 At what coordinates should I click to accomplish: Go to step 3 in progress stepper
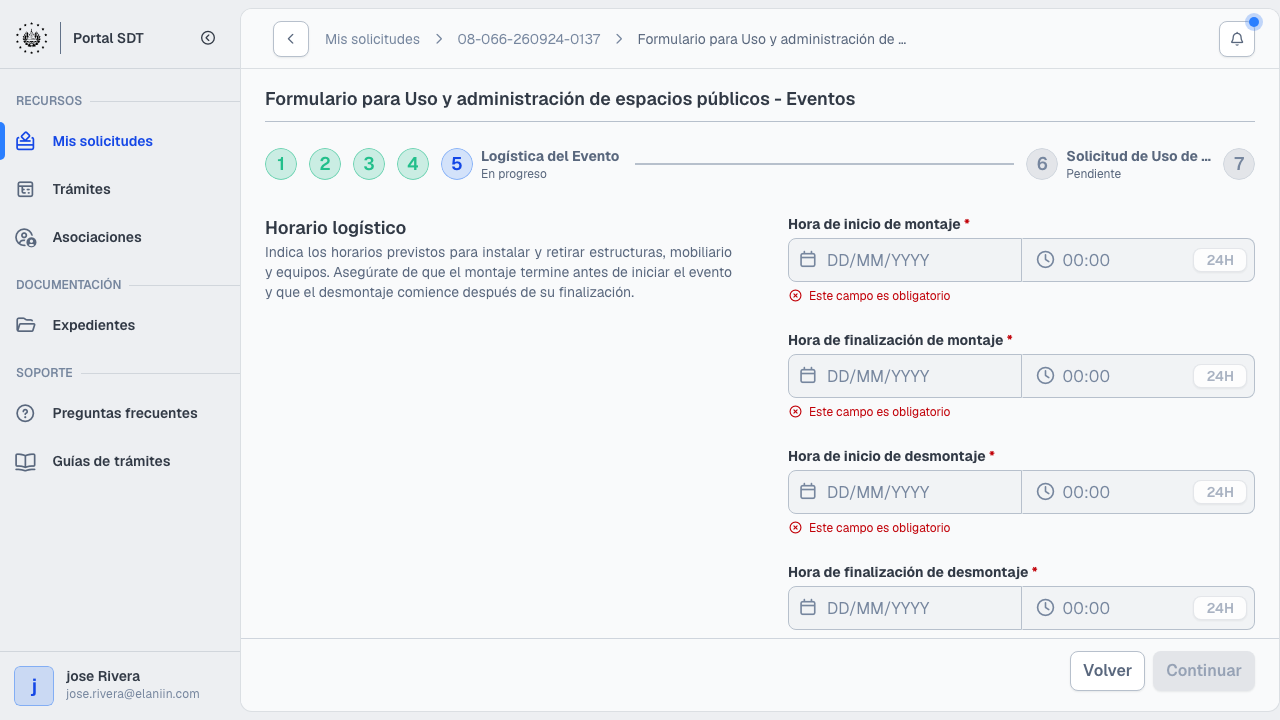[x=369, y=164]
